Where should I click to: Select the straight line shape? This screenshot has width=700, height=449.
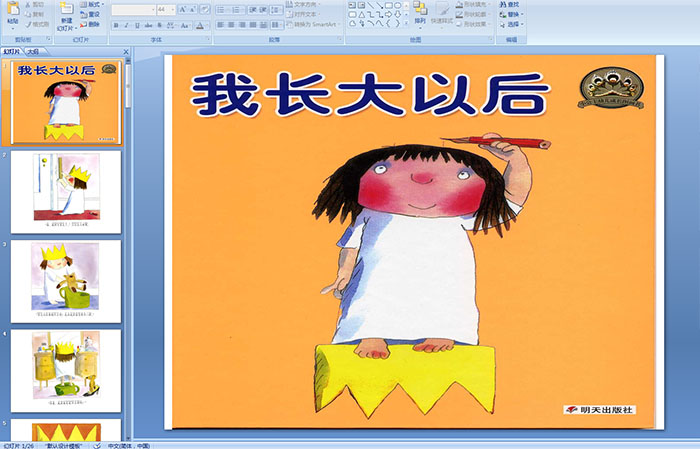coord(371,5)
